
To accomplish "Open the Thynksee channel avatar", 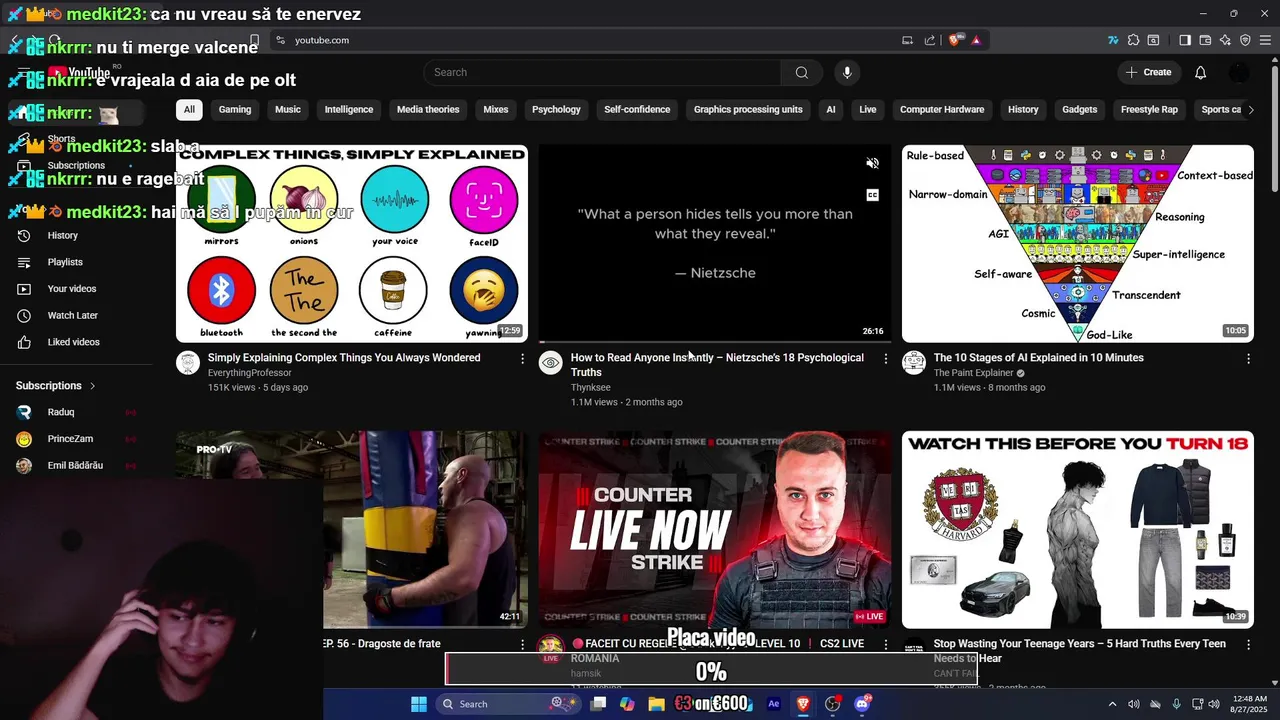I will [x=551, y=363].
